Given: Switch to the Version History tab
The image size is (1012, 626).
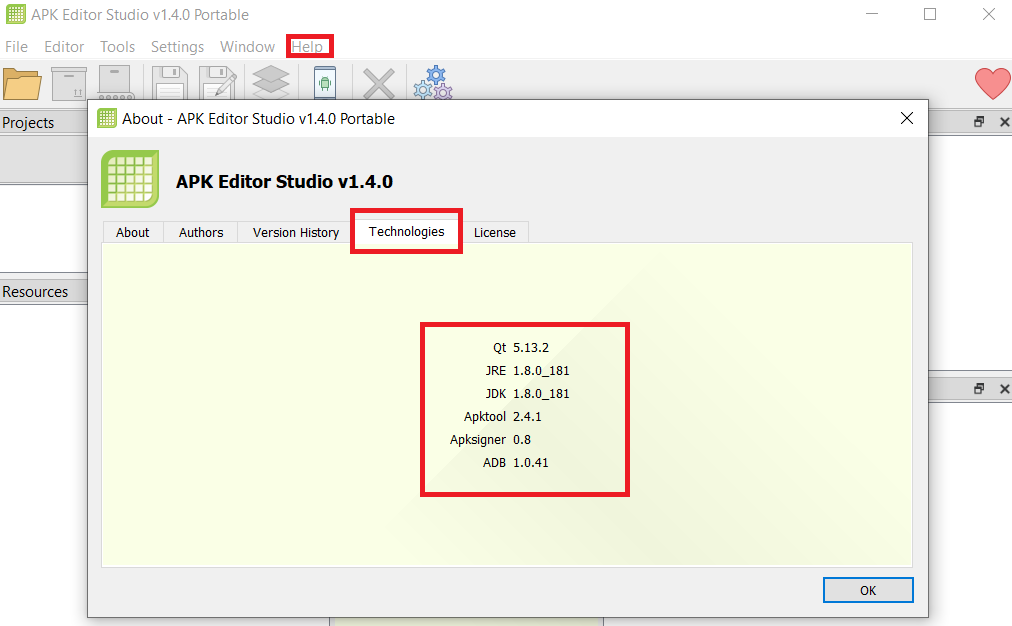Looking at the screenshot, I should point(296,232).
